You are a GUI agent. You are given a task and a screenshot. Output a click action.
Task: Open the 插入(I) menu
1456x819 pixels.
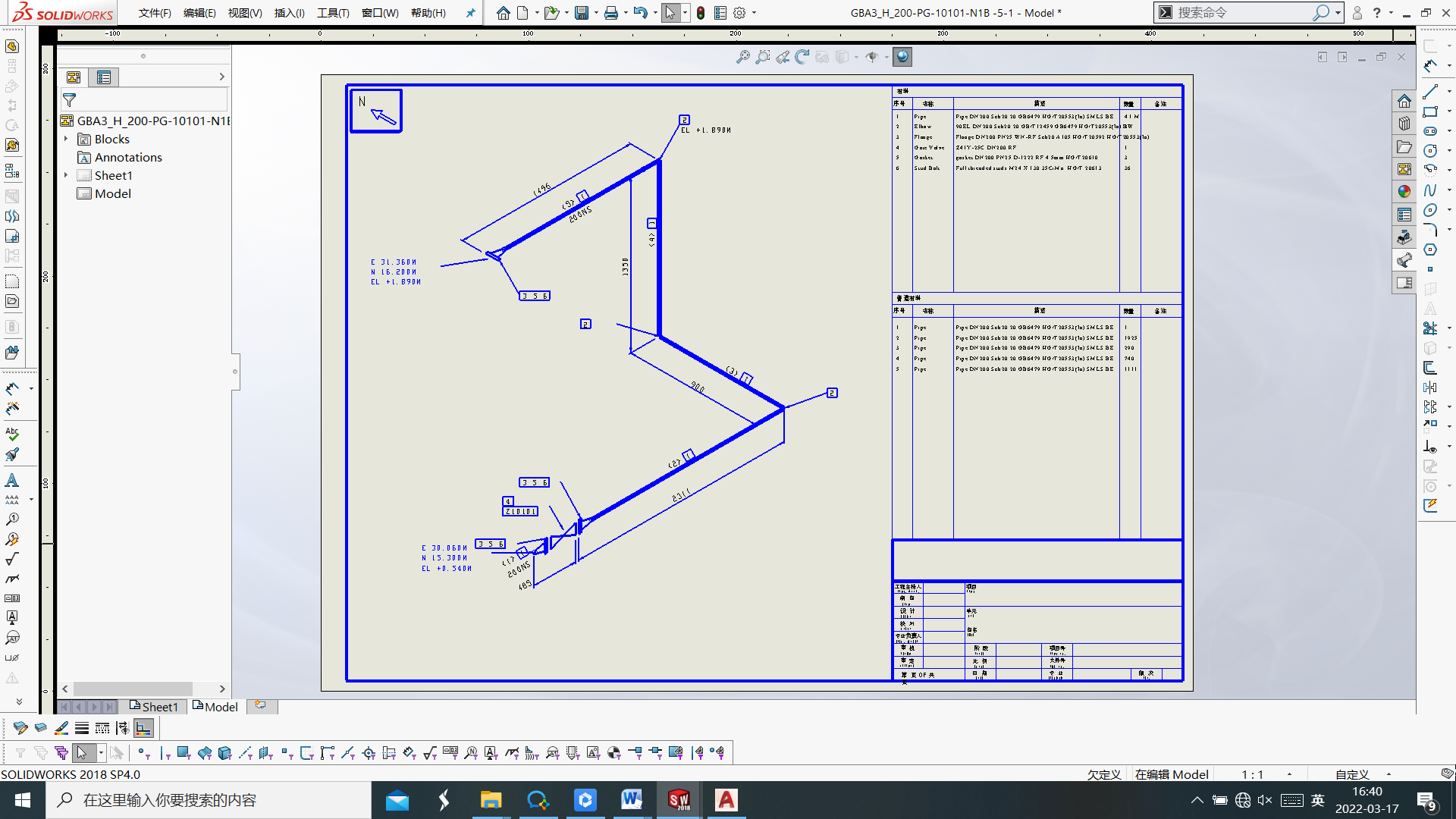pyautogui.click(x=289, y=13)
